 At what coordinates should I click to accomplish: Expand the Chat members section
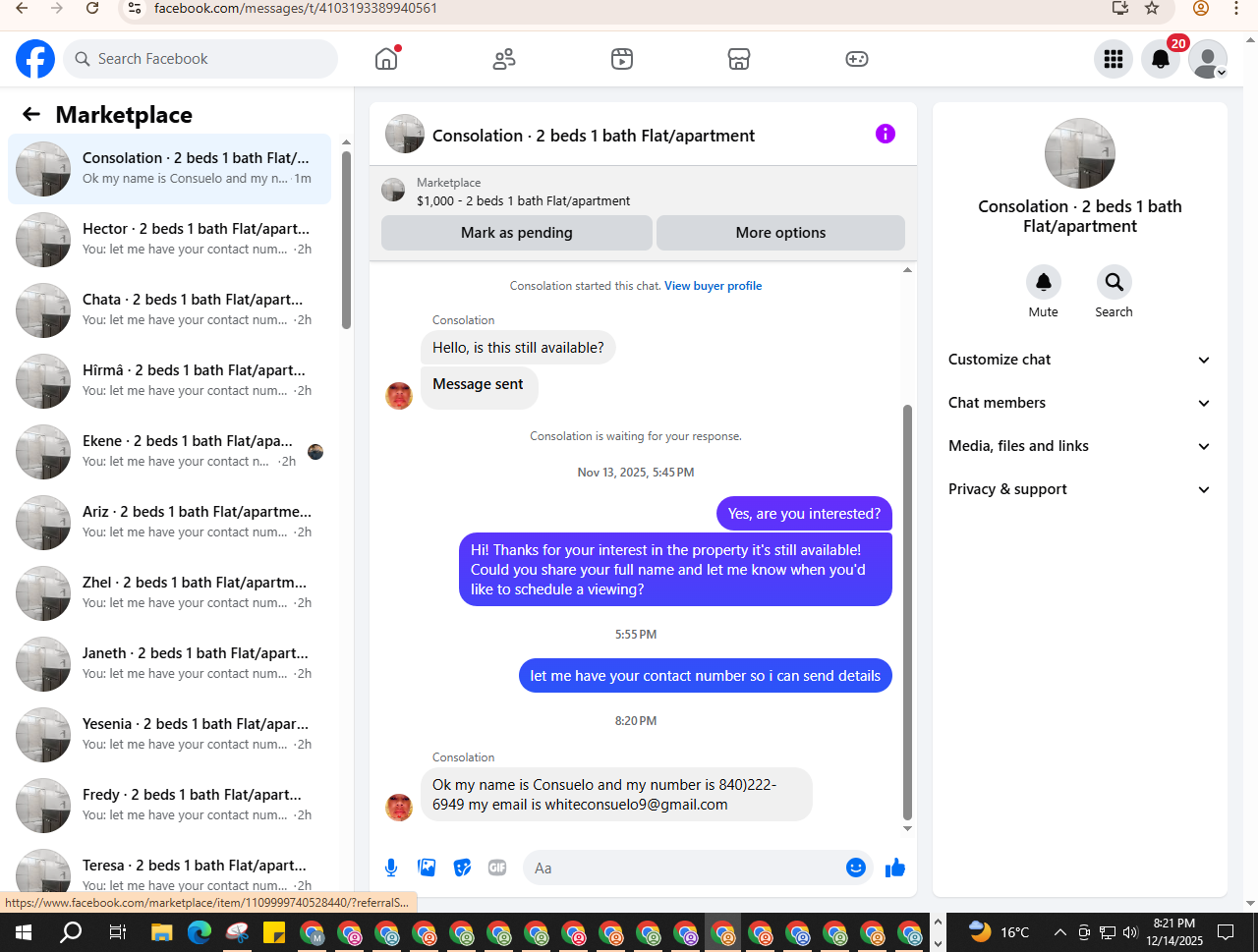click(1080, 403)
